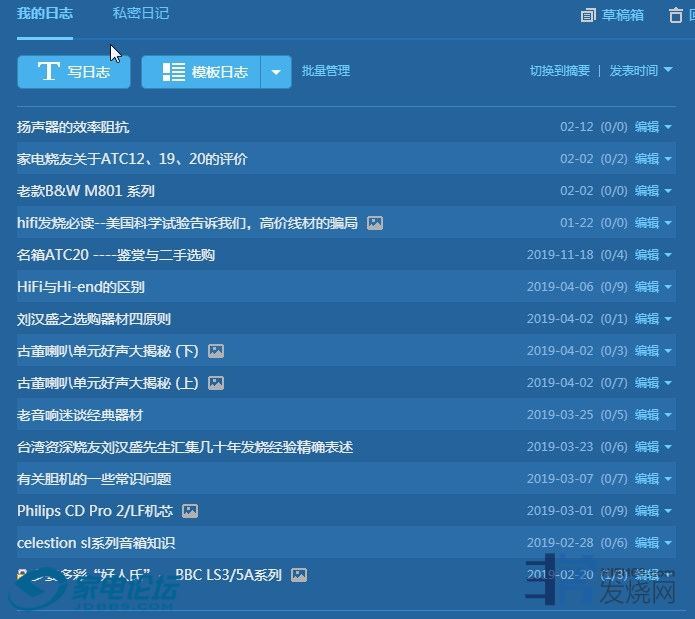Open the 发表时间 sort dropdown
Image resolution: width=695 pixels, height=619 pixels.
pyautogui.click(x=640, y=71)
